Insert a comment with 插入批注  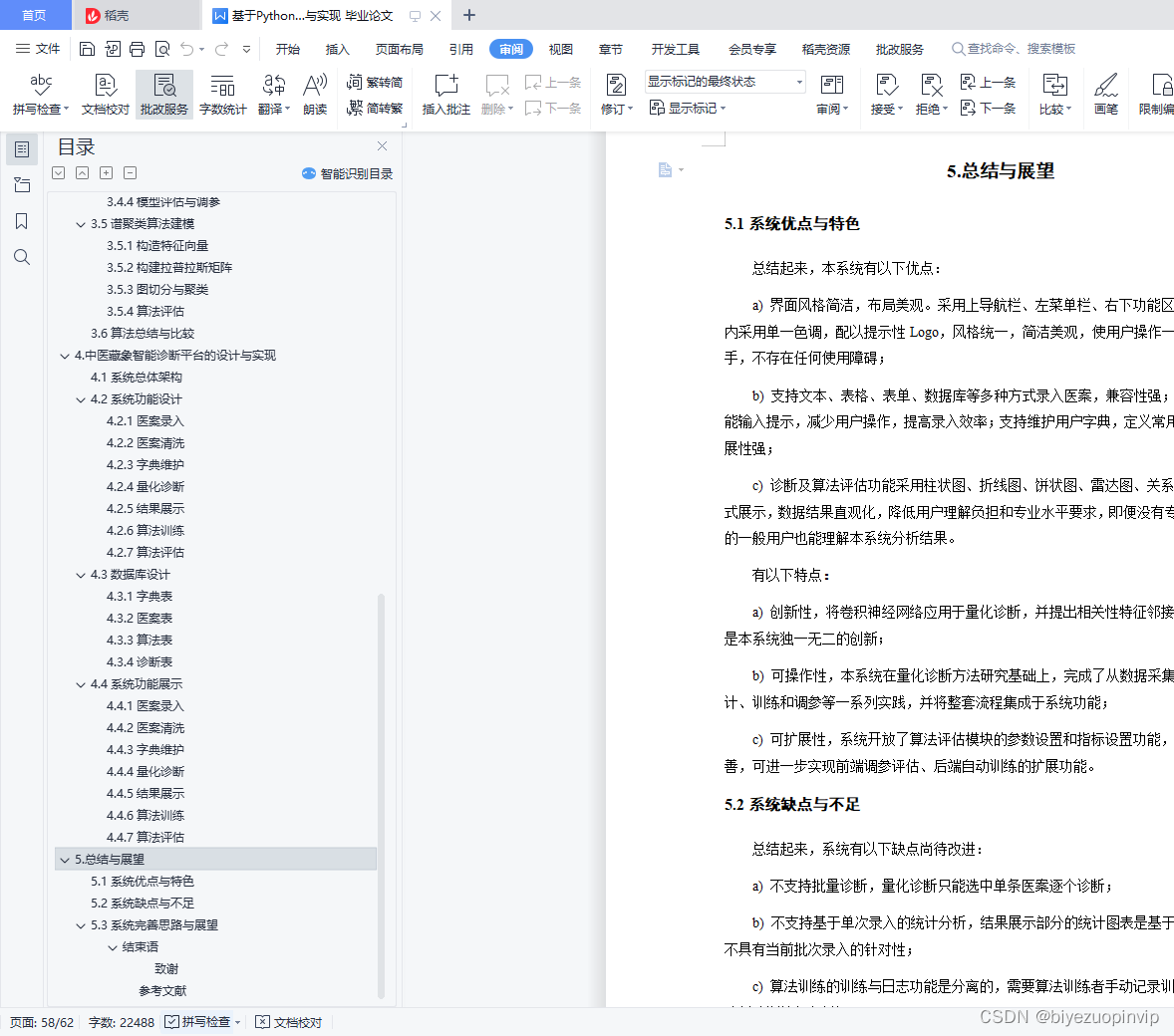[x=446, y=95]
